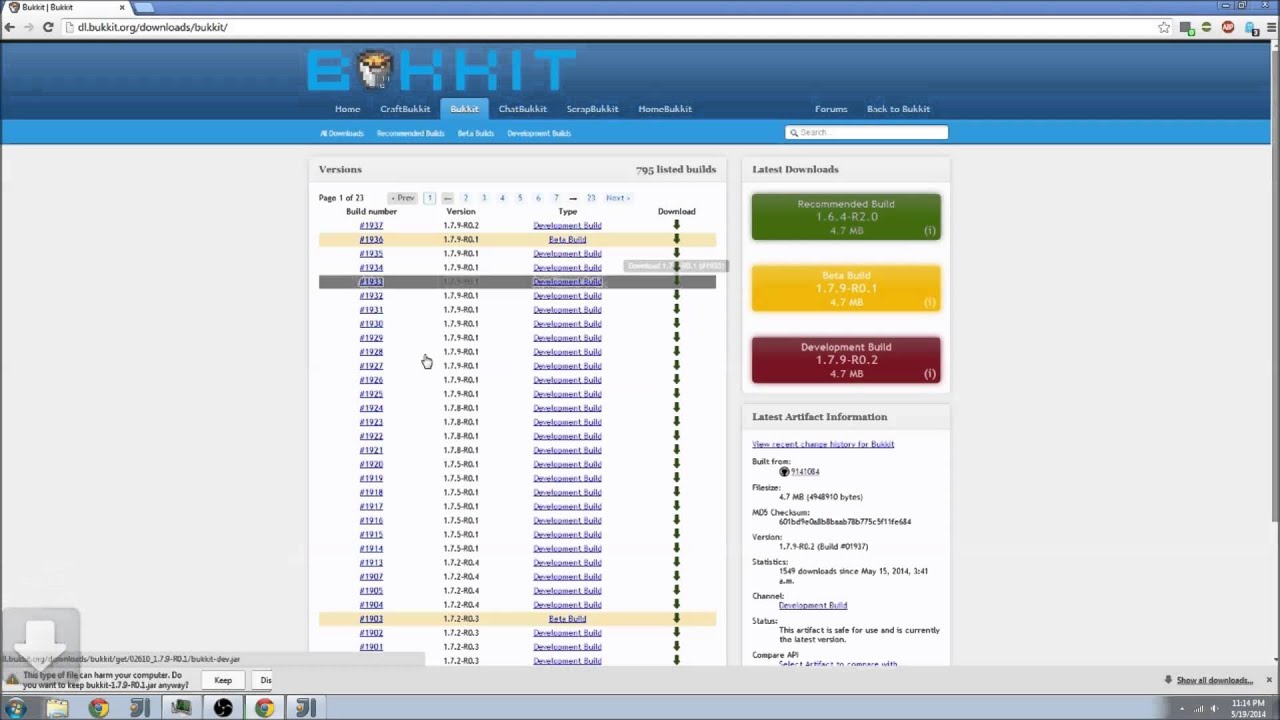Click the Back to Bukkit link
The width and height of the screenshot is (1280, 720).
click(x=898, y=109)
